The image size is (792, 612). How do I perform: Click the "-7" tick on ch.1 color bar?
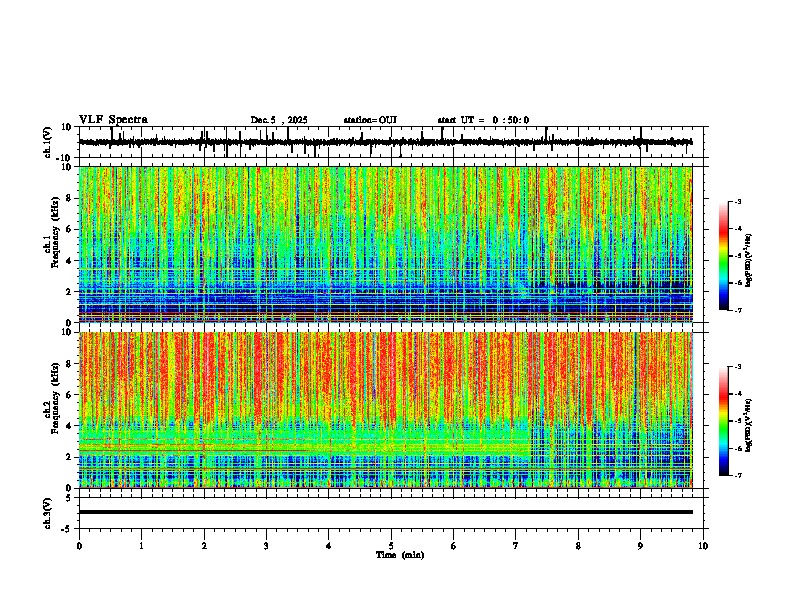coord(737,310)
